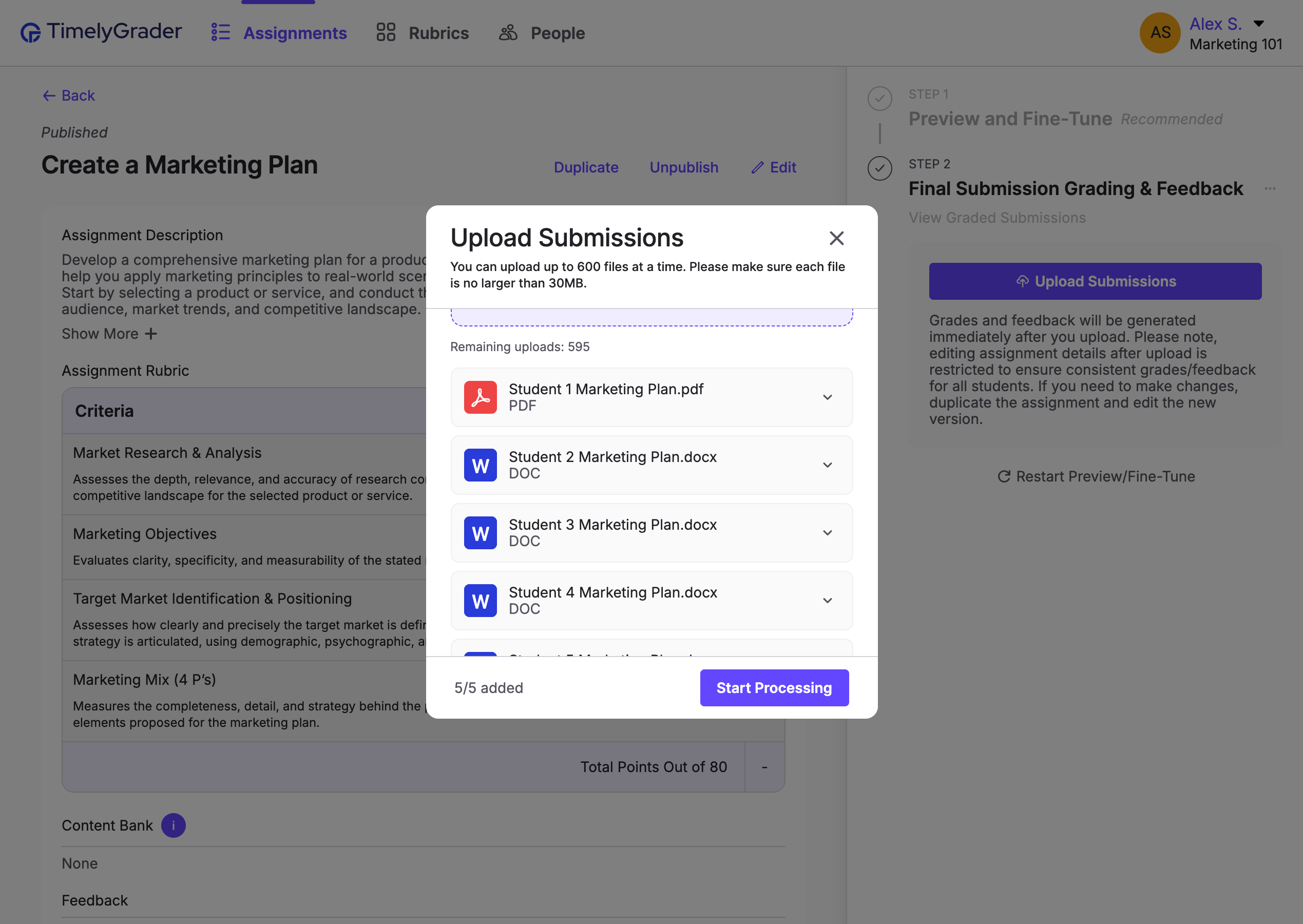1303x924 pixels.
Task: Click Restart Preview/Fine-Tune
Action: (x=1096, y=476)
